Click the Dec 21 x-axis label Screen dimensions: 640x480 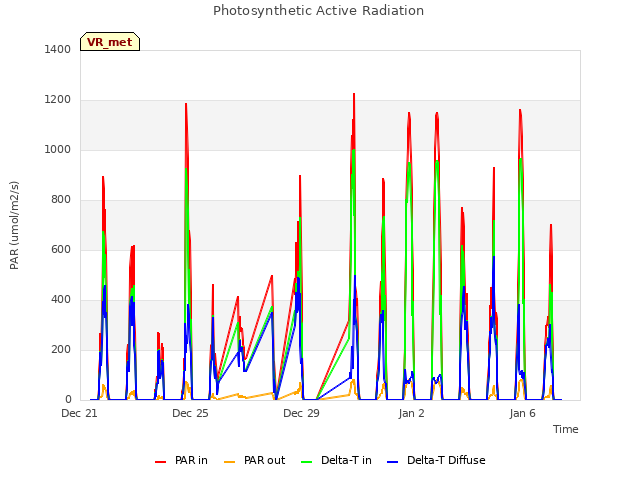[x=79, y=413]
